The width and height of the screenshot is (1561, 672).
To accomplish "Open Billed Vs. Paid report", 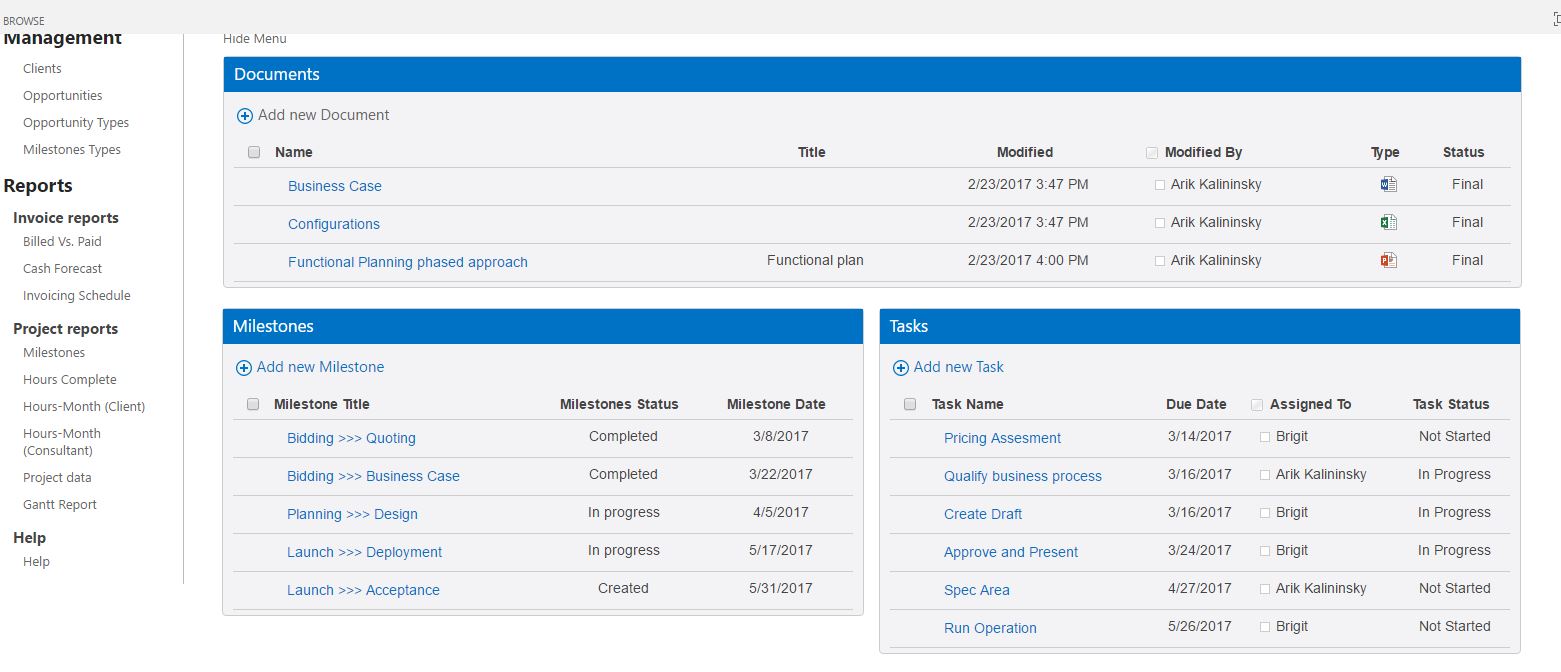I will 62,242.
